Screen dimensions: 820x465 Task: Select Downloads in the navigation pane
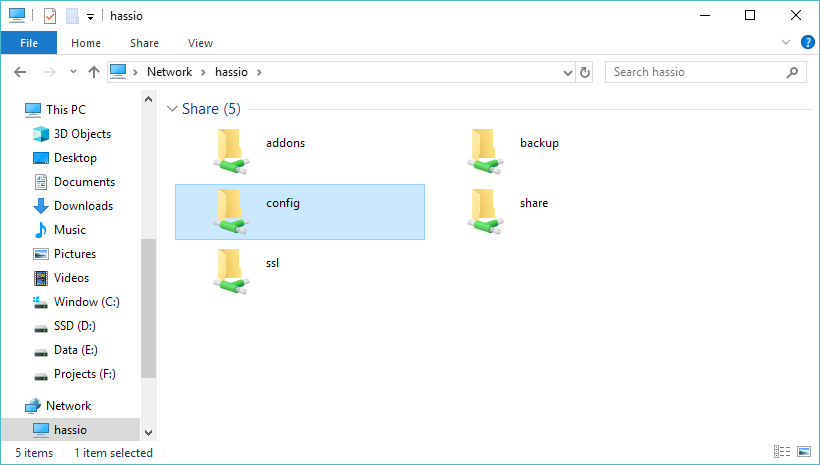(83, 206)
